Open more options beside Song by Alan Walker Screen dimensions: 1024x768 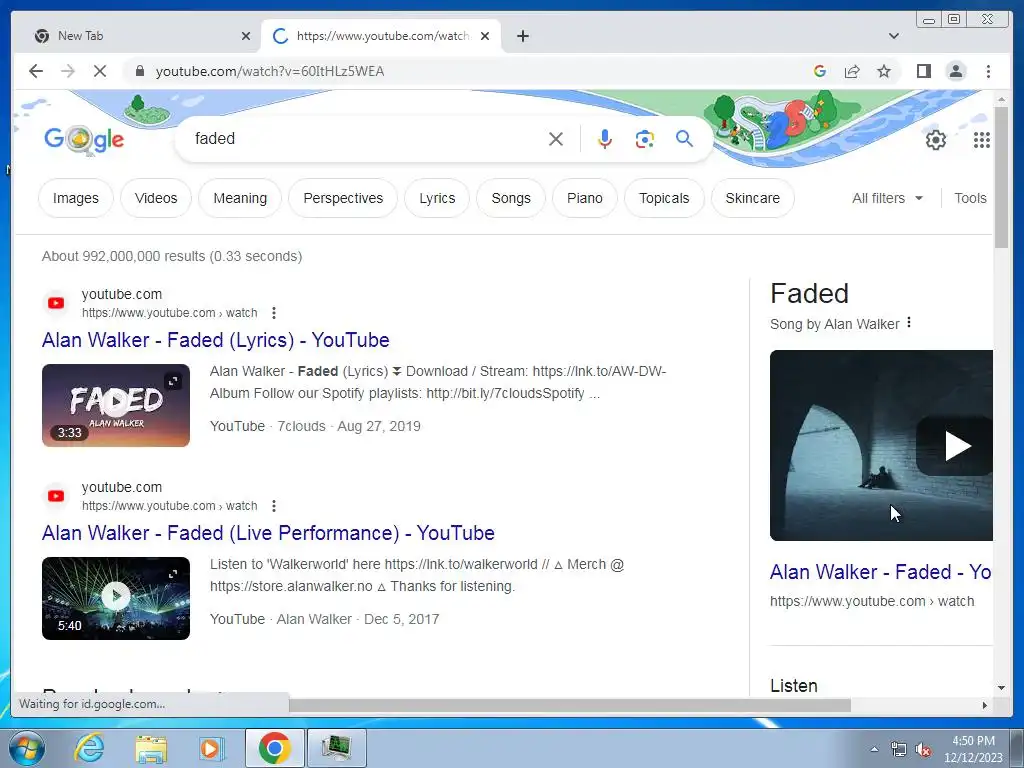[909, 323]
